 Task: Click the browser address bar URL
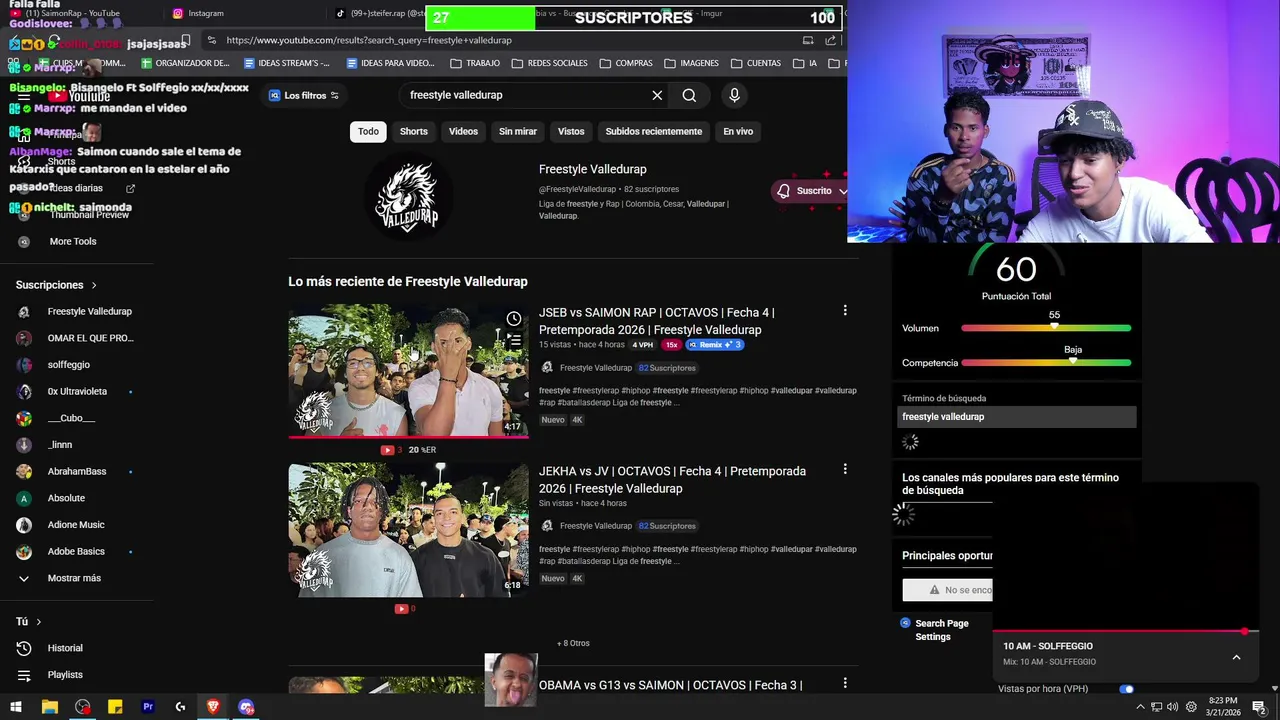click(369, 40)
